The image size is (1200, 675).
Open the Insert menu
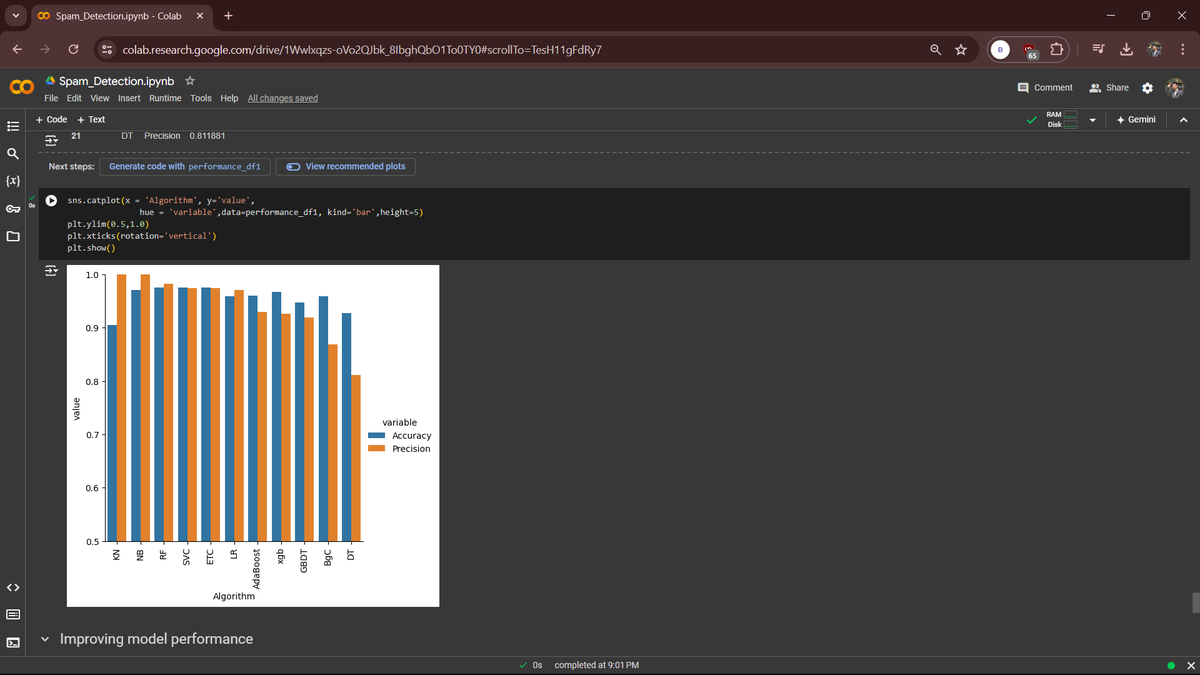pos(129,98)
